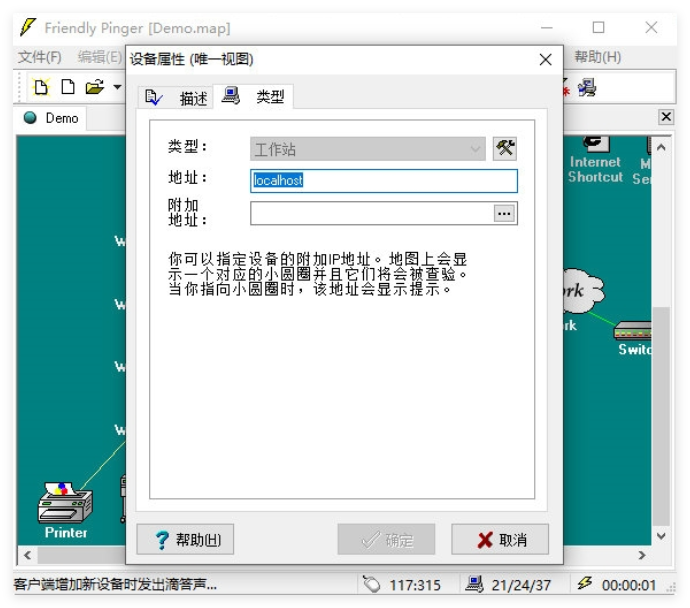Click the vertical scrollbar down arrow
The height and width of the screenshot is (608, 690).
coord(661,535)
